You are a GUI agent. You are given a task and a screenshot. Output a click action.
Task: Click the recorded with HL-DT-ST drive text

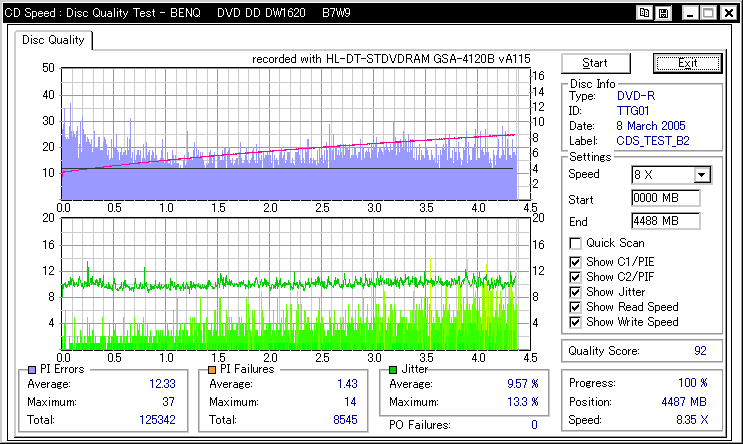click(391, 59)
